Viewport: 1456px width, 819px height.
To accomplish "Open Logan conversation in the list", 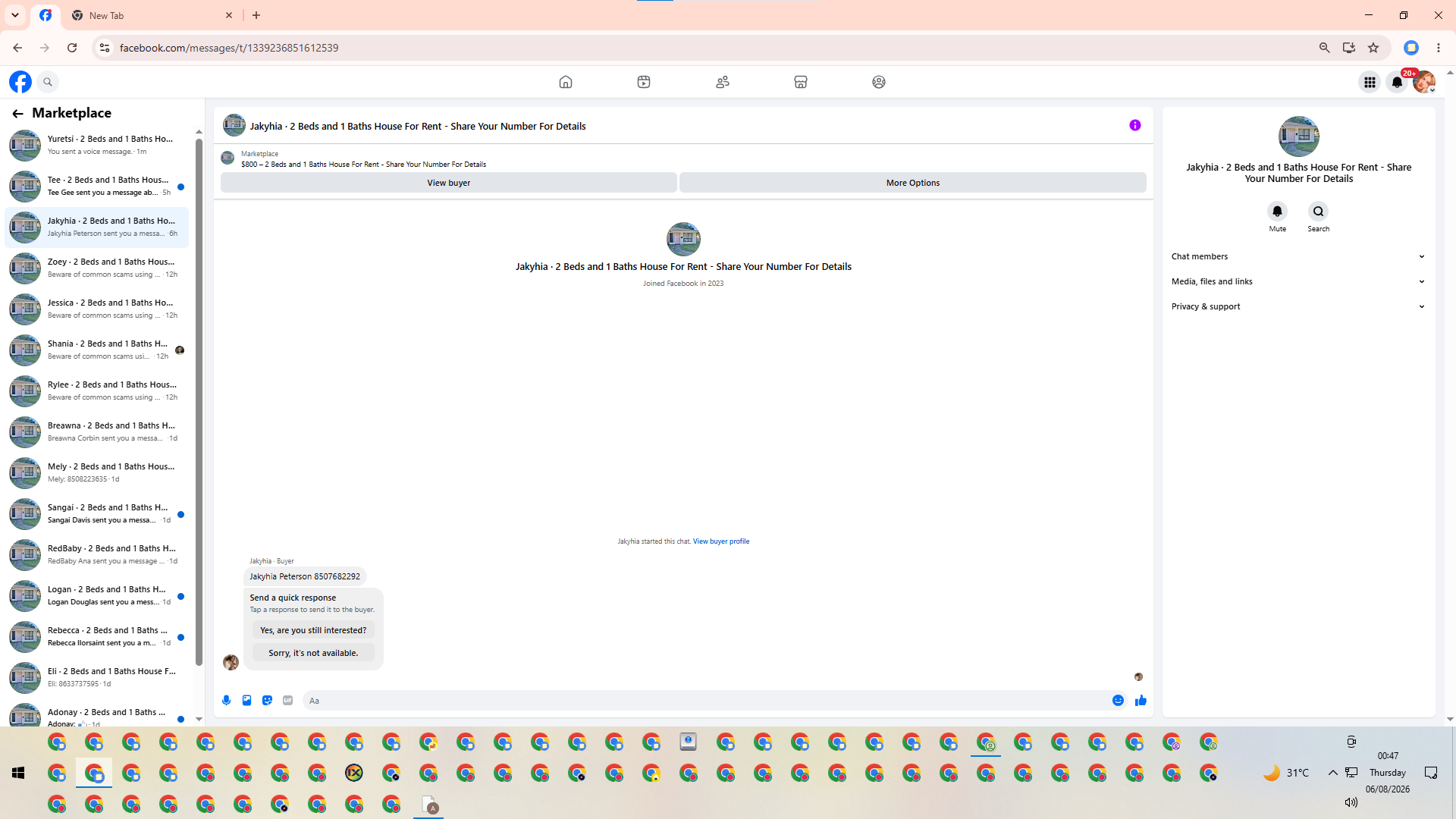I will [97, 595].
